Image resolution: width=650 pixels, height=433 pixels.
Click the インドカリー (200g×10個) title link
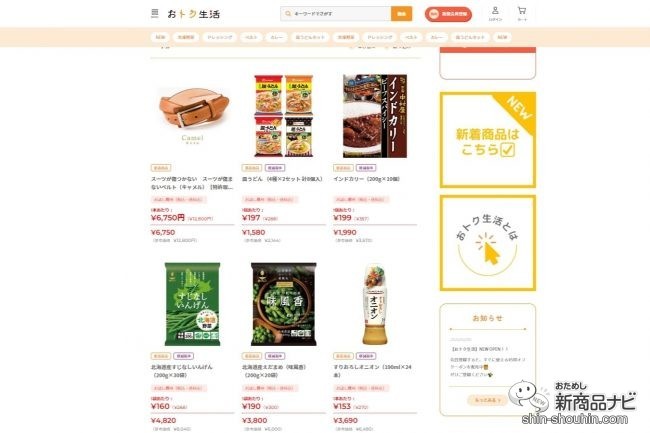pos(366,179)
